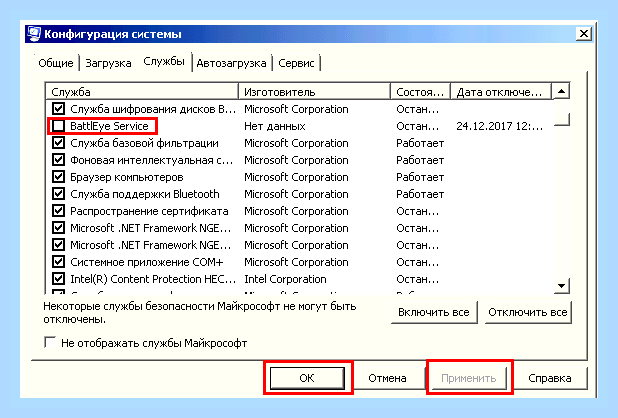Open help with the Справка button
The height and width of the screenshot is (418, 618).
550,378
